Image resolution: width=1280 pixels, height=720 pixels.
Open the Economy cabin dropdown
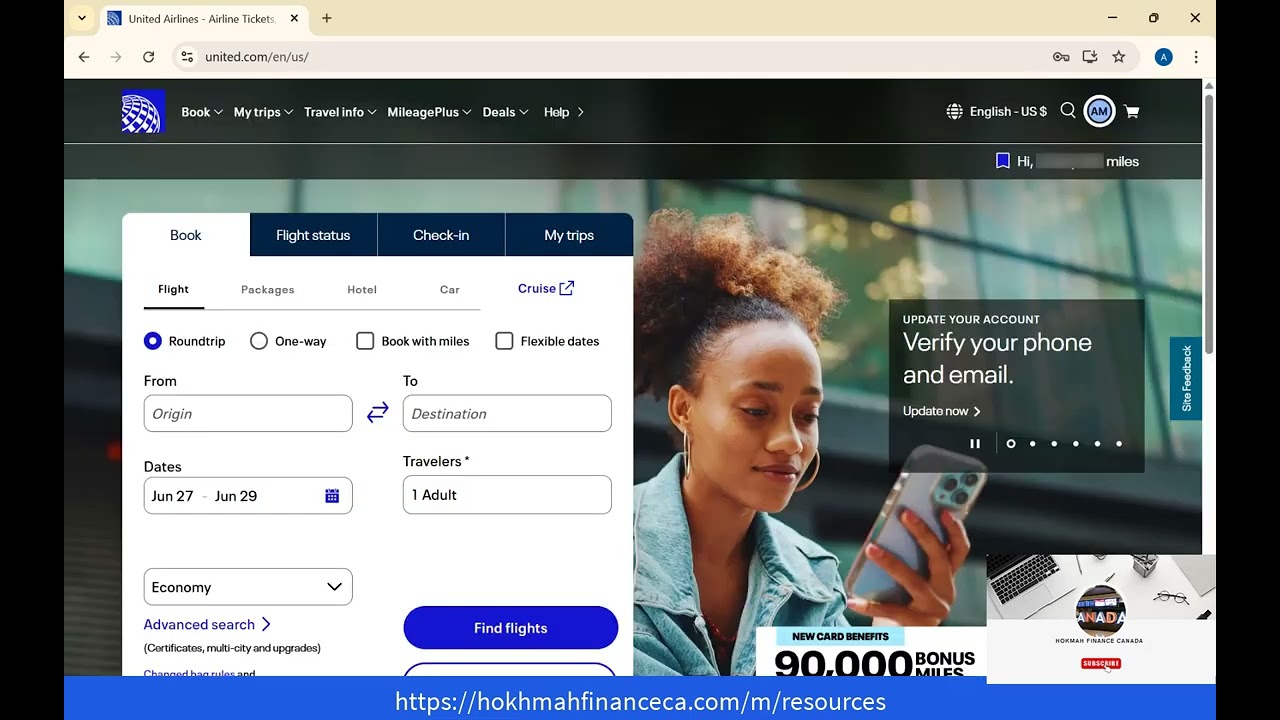[x=248, y=587]
